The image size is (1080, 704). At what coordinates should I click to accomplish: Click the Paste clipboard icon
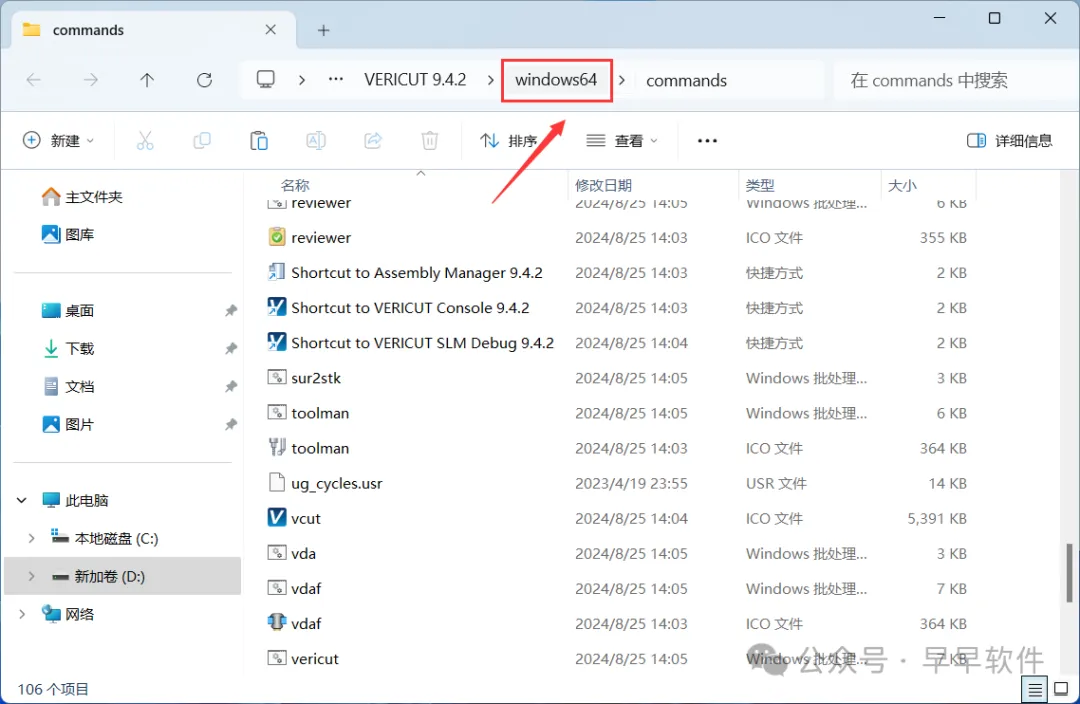(259, 141)
